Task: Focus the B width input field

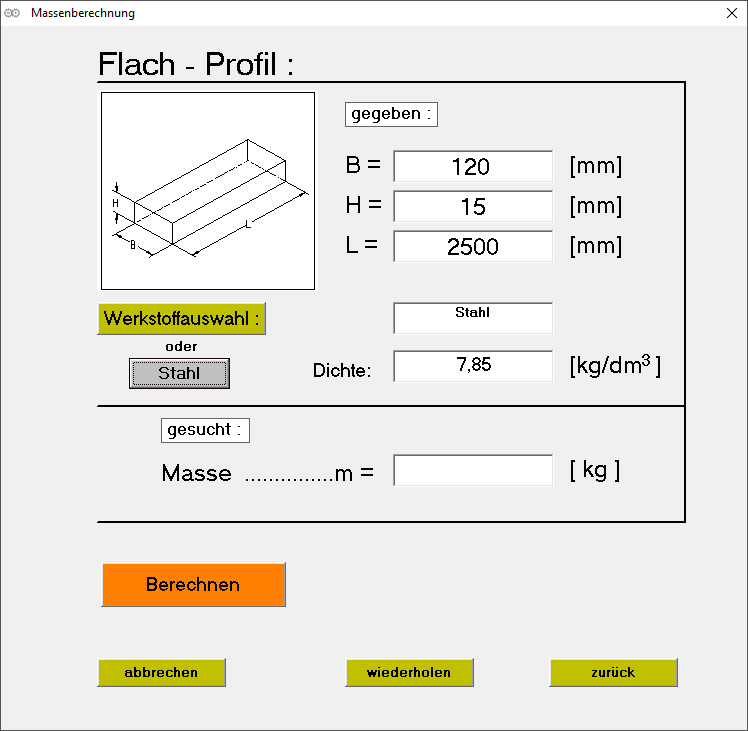Action: pyautogui.click(x=473, y=167)
